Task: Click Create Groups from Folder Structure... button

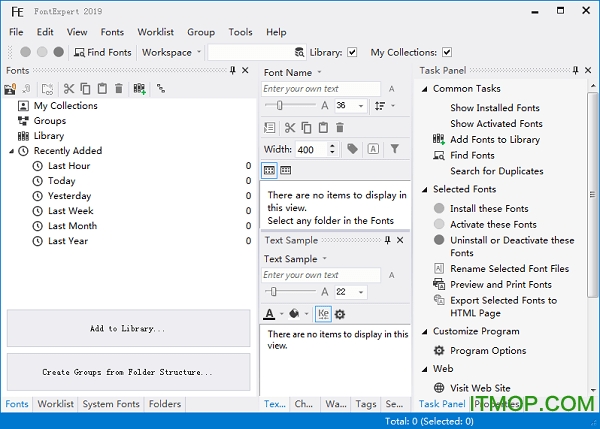Action: (x=129, y=372)
